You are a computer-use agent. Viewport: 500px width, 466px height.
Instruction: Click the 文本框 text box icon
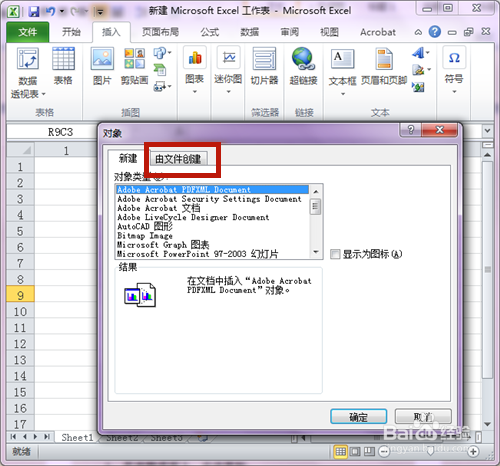[342, 59]
